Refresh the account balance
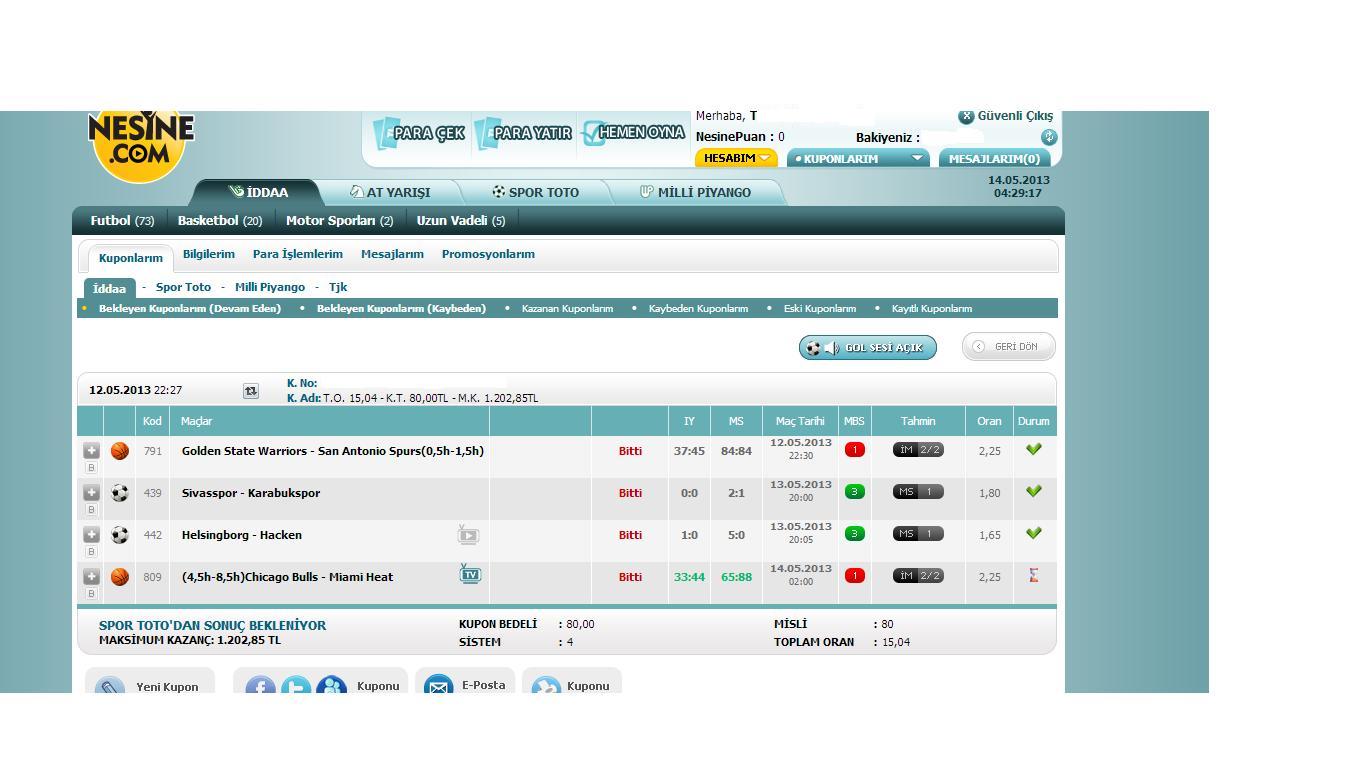 [1048, 138]
